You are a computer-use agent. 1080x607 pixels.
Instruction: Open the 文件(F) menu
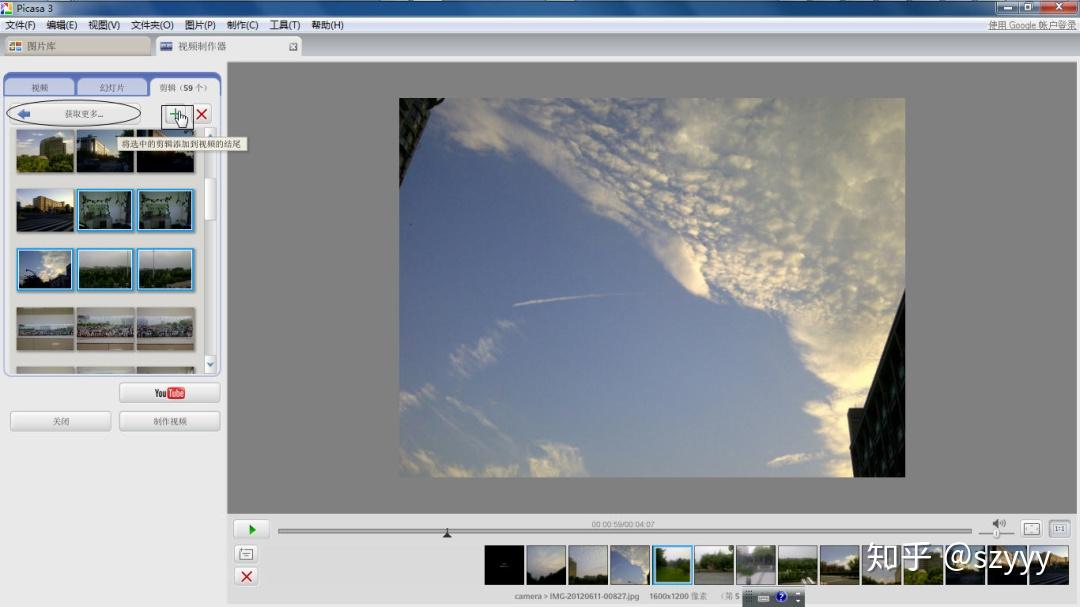pyautogui.click(x=20, y=25)
